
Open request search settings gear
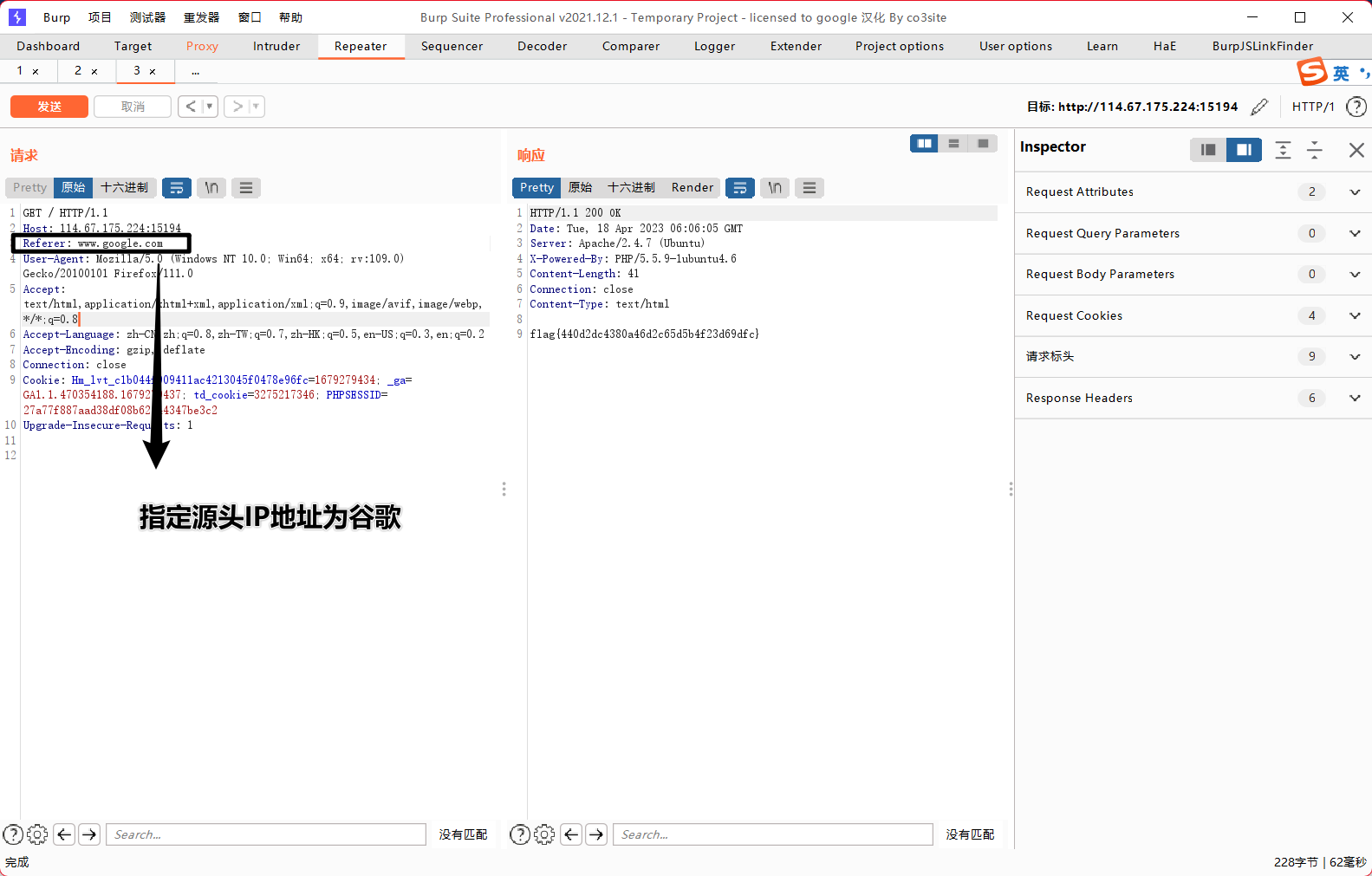pyautogui.click(x=37, y=834)
